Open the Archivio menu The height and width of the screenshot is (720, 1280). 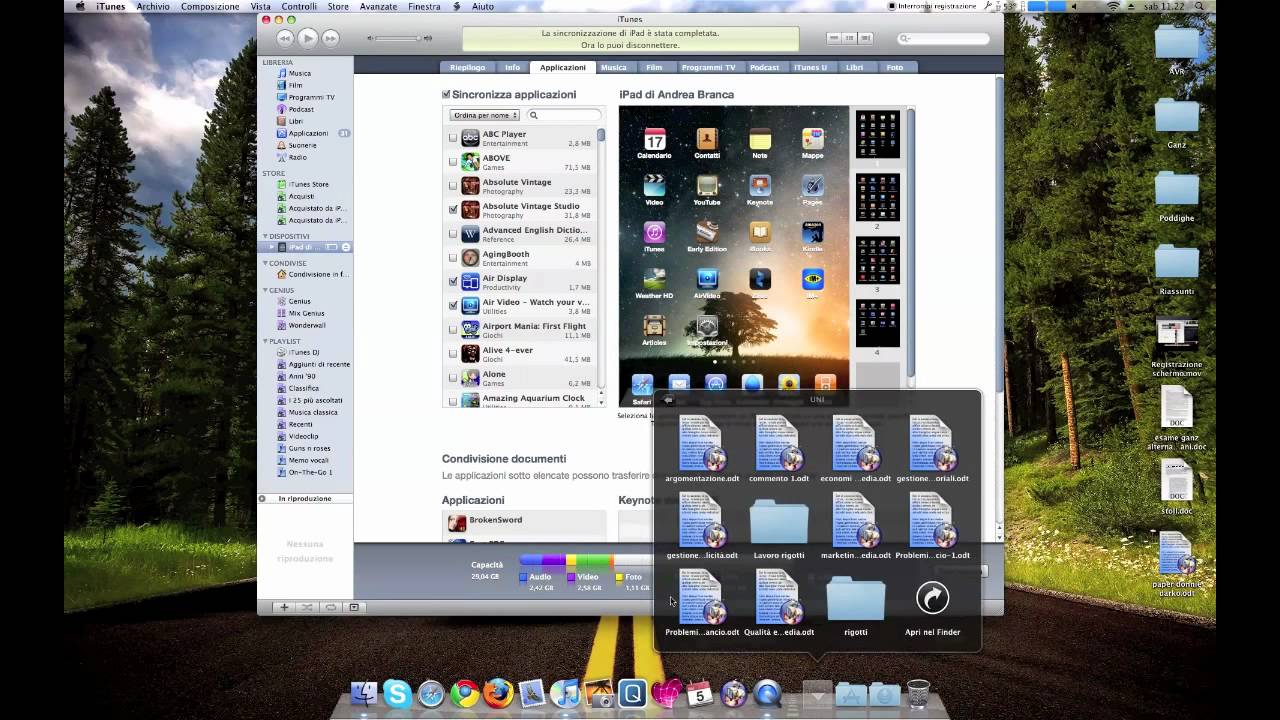tap(153, 6)
